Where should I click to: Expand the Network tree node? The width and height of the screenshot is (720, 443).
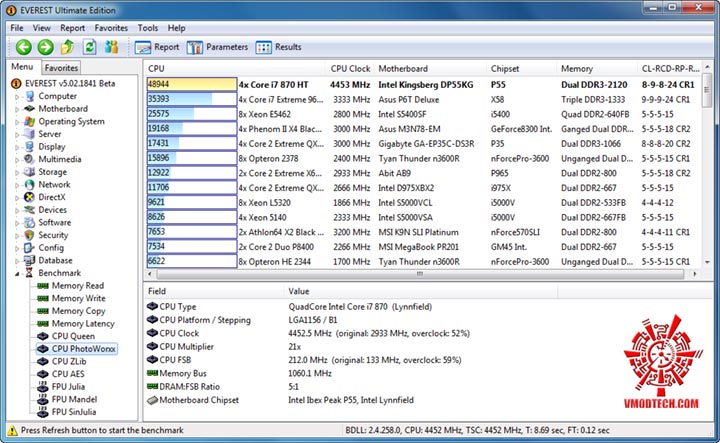17,185
